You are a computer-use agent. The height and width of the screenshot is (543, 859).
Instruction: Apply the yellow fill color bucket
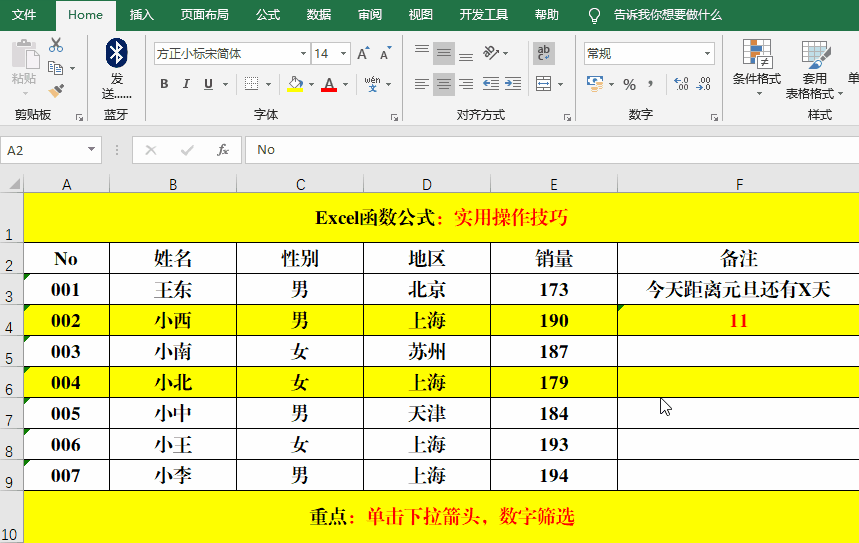pos(295,84)
